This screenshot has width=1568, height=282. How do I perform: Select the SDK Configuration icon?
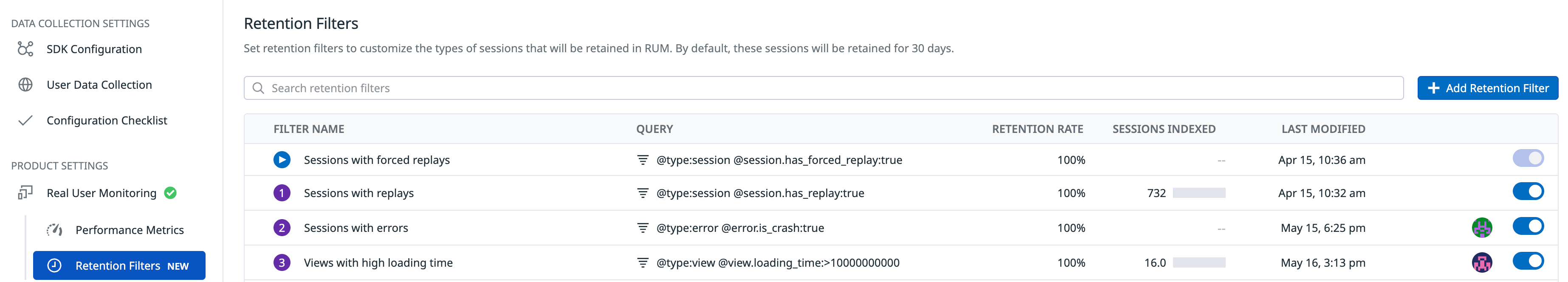pos(24,49)
